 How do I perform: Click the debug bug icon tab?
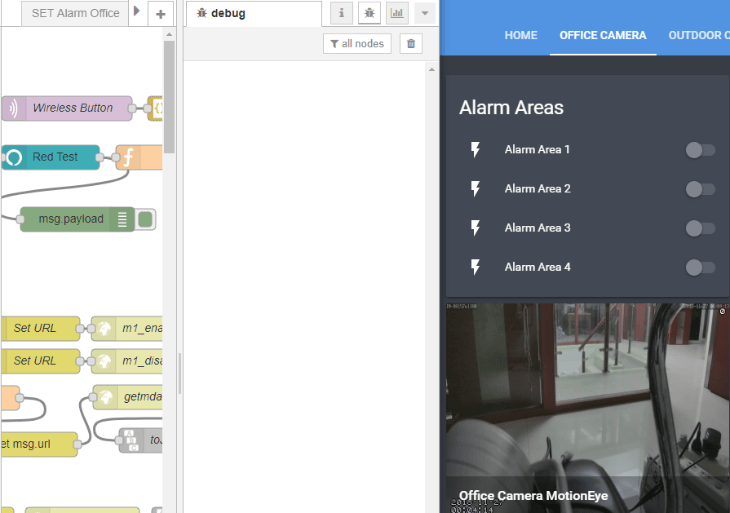[369, 13]
